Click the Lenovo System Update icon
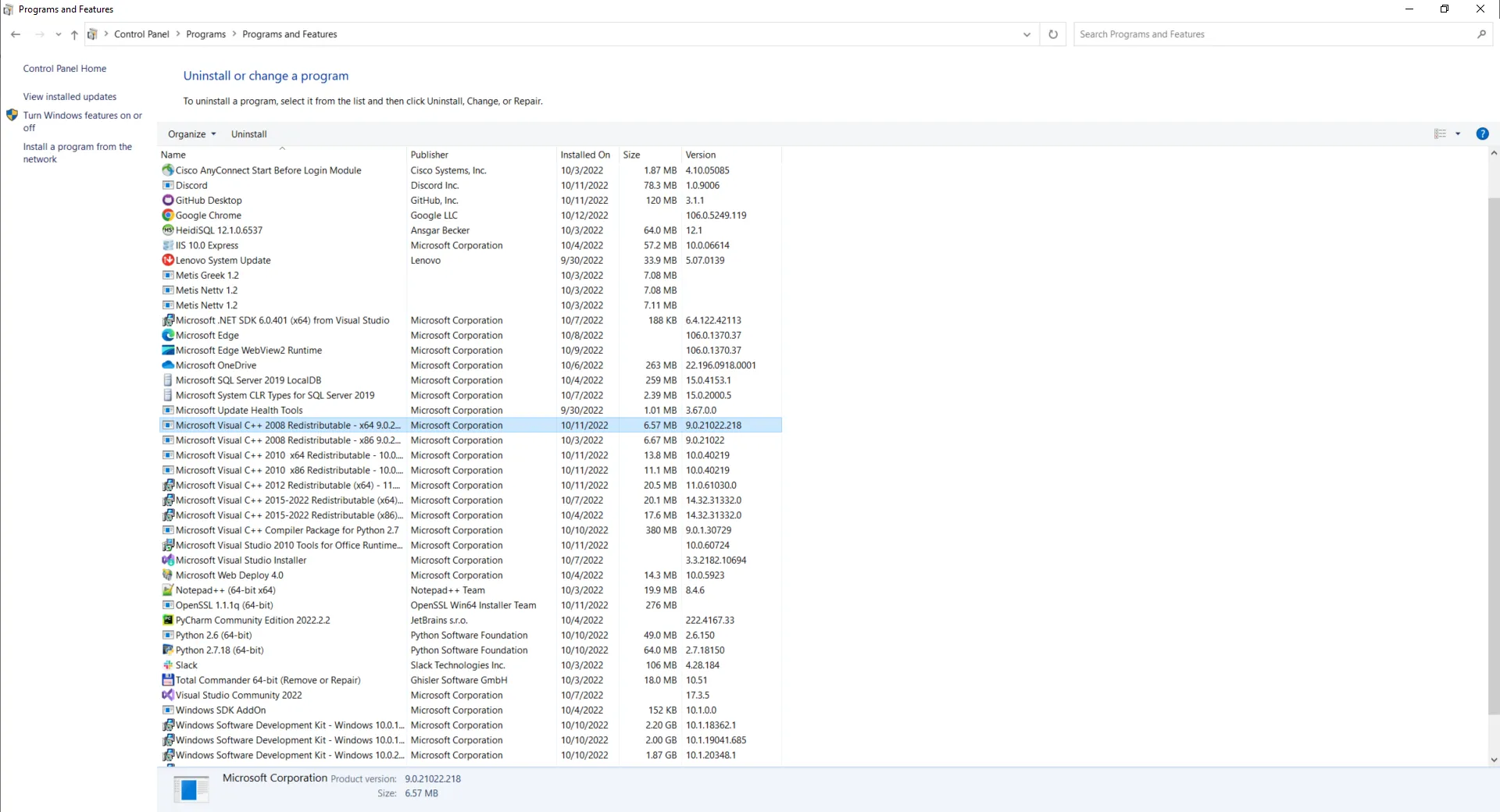 pos(167,261)
